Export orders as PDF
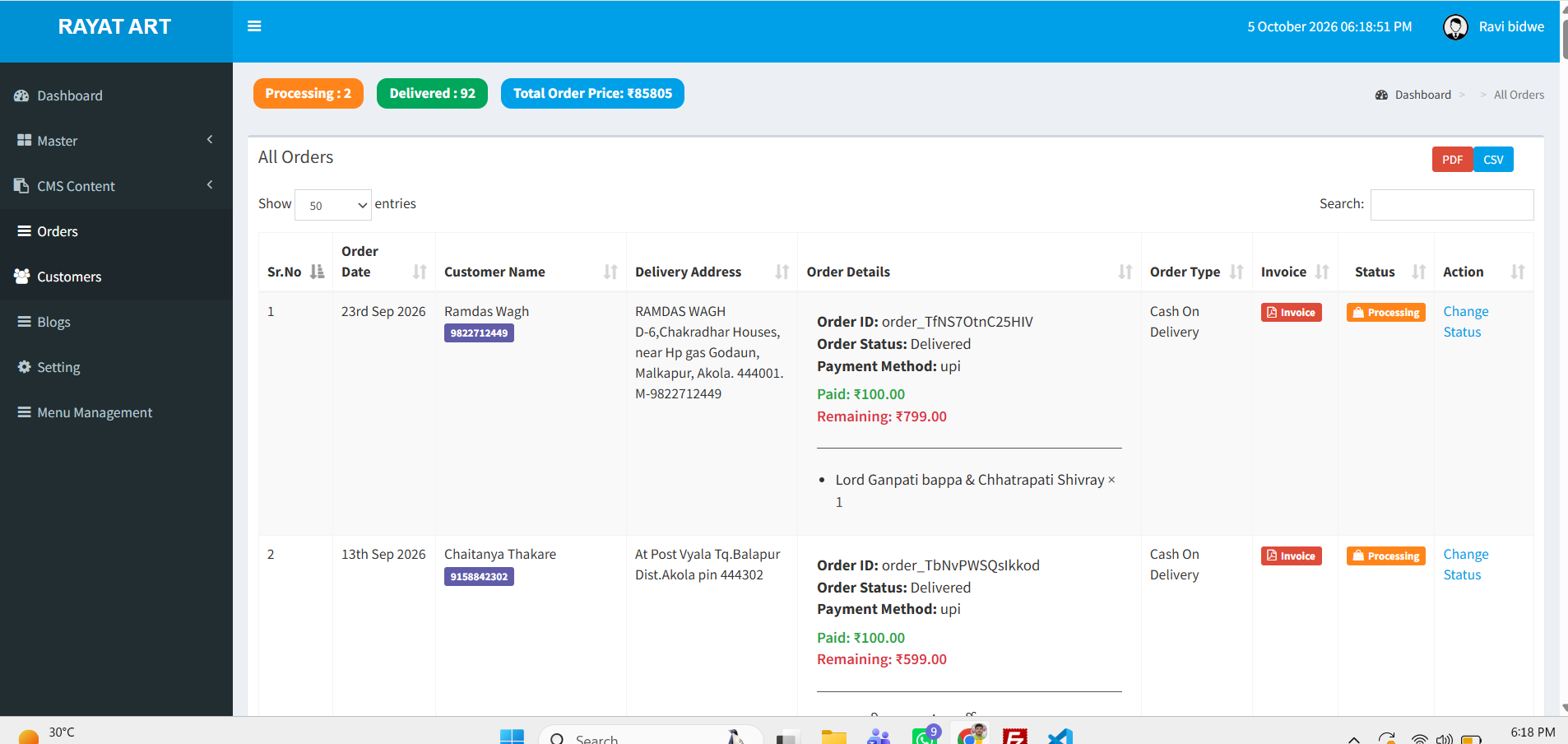1568x744 pixels. 1452,160
